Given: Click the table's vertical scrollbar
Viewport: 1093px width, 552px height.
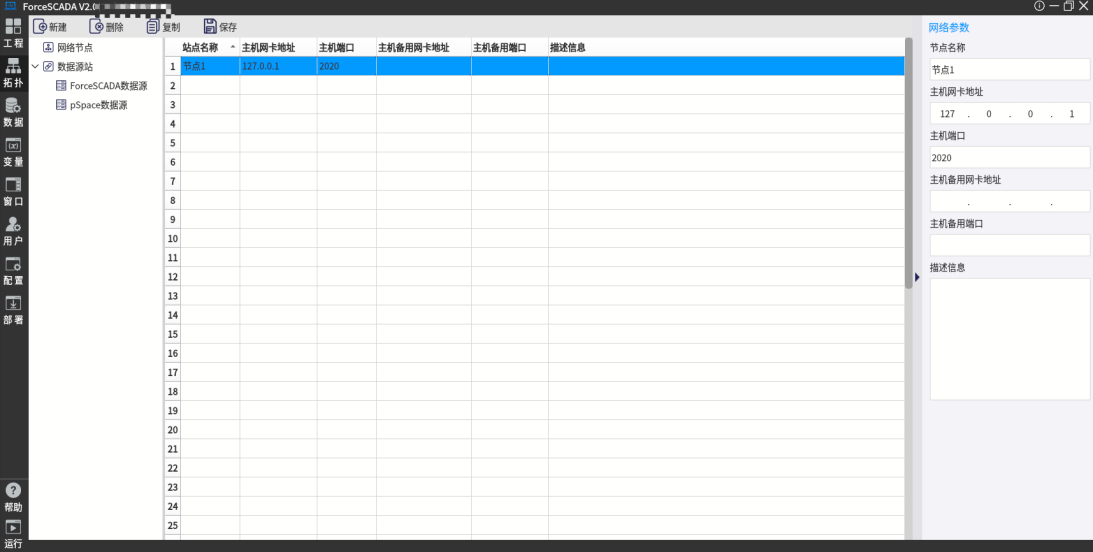Looking at the screenshot, I should tap(908, 160).
